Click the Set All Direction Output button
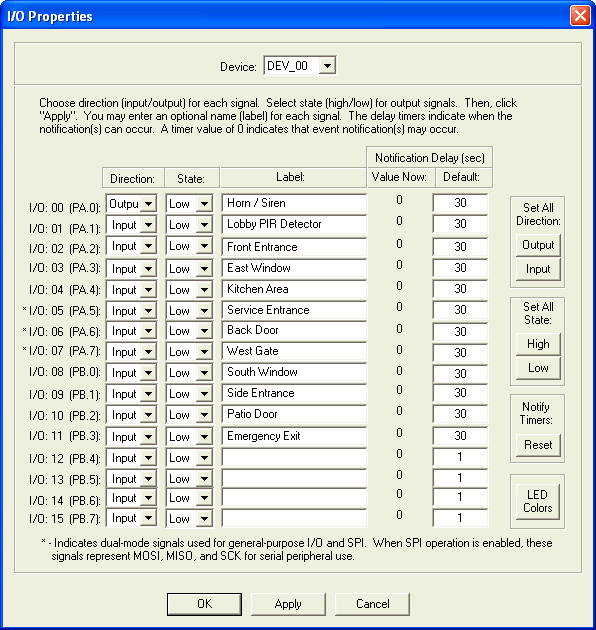The image size is (596, 630). 538,245
